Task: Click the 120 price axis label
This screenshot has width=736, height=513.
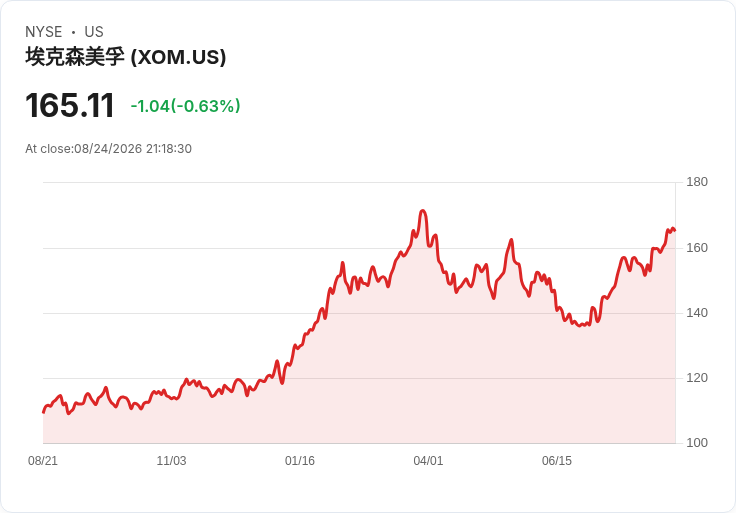Action: 697,378
